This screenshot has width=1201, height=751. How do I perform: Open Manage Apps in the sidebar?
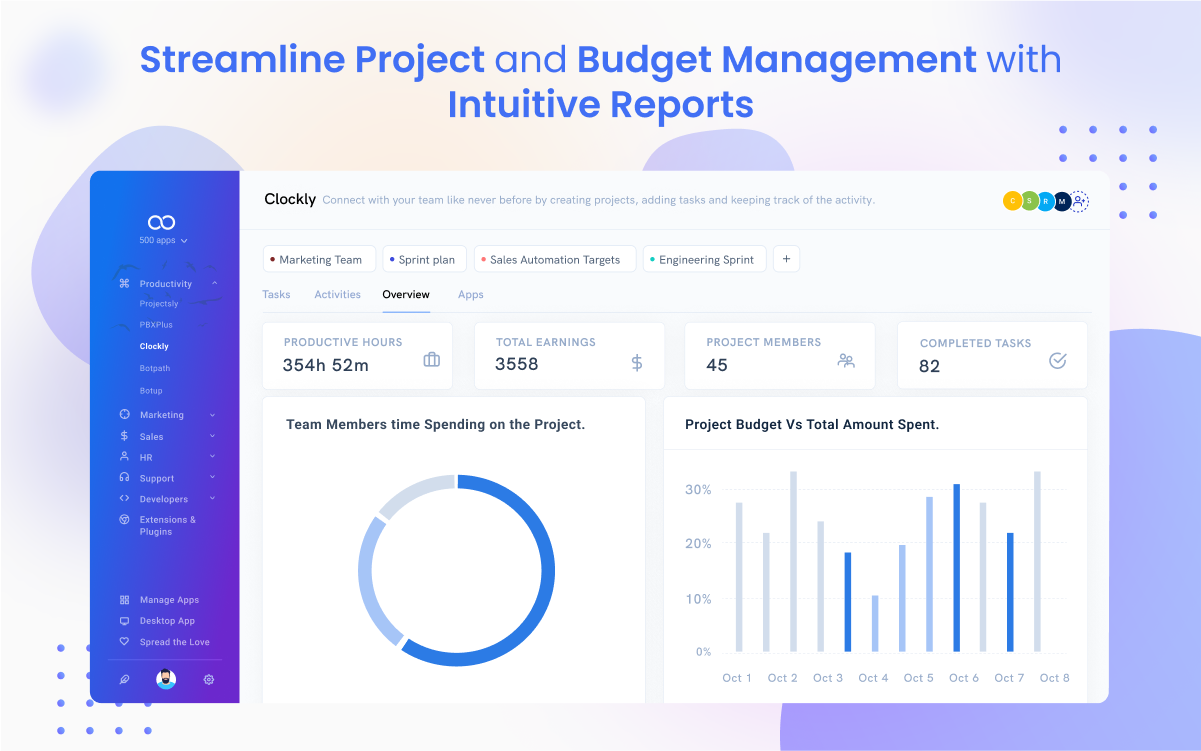168,600
